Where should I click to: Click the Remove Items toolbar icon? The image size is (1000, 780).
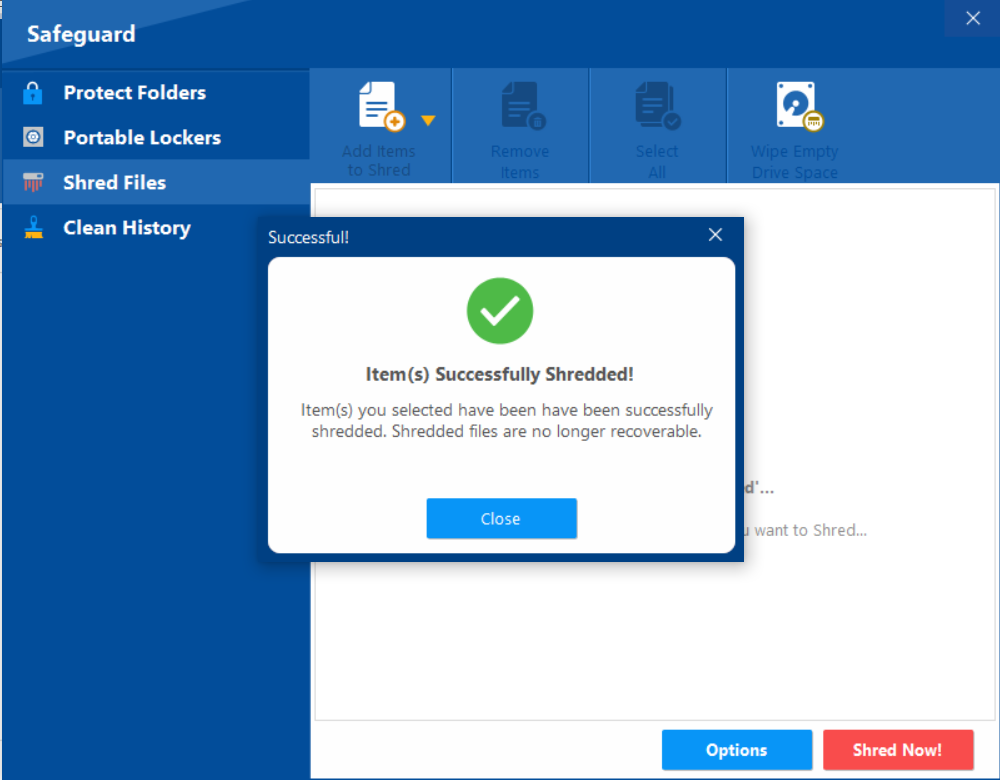pos(524,106)
